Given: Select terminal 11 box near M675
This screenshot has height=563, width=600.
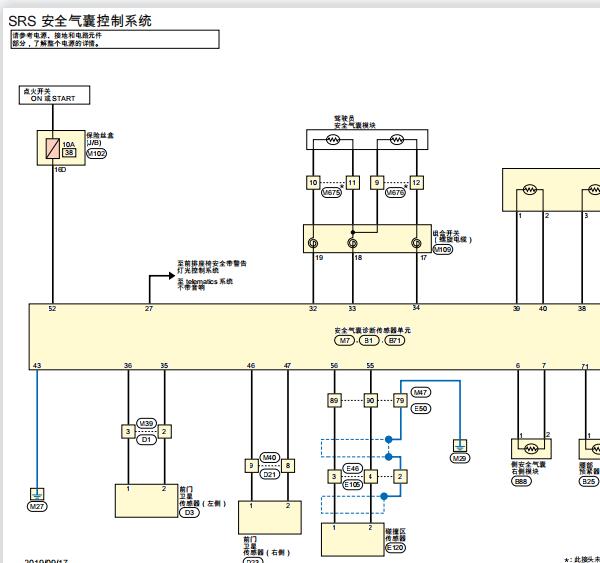Looking at the screenshot, I should [x=352, y=183].
